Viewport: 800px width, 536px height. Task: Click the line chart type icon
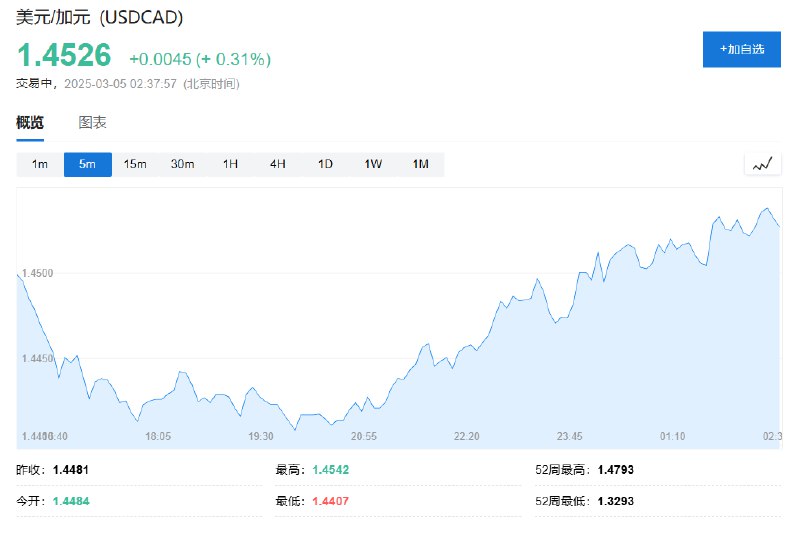point(762,164)
